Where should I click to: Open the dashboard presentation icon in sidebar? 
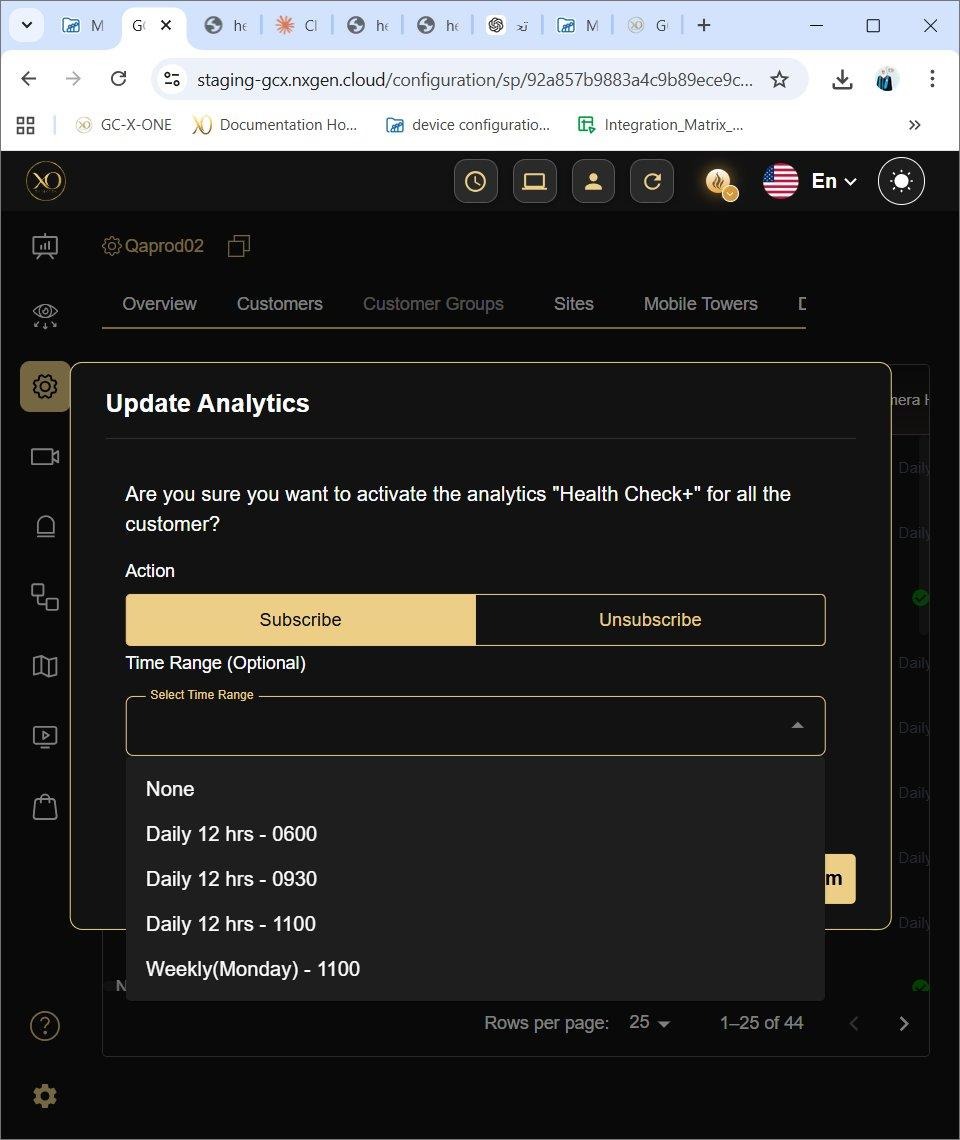point(45,246)
